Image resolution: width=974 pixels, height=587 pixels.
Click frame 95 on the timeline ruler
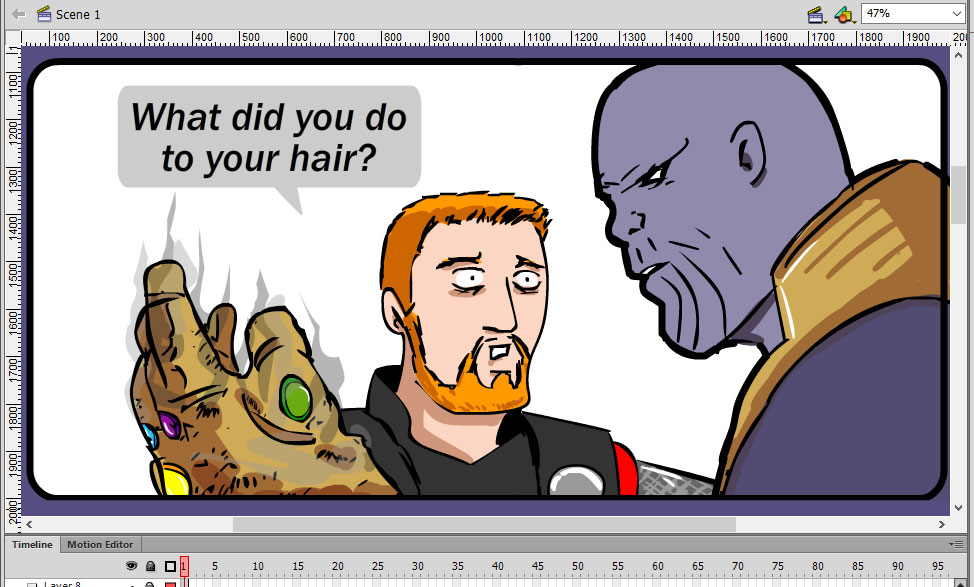click(938, 566)
